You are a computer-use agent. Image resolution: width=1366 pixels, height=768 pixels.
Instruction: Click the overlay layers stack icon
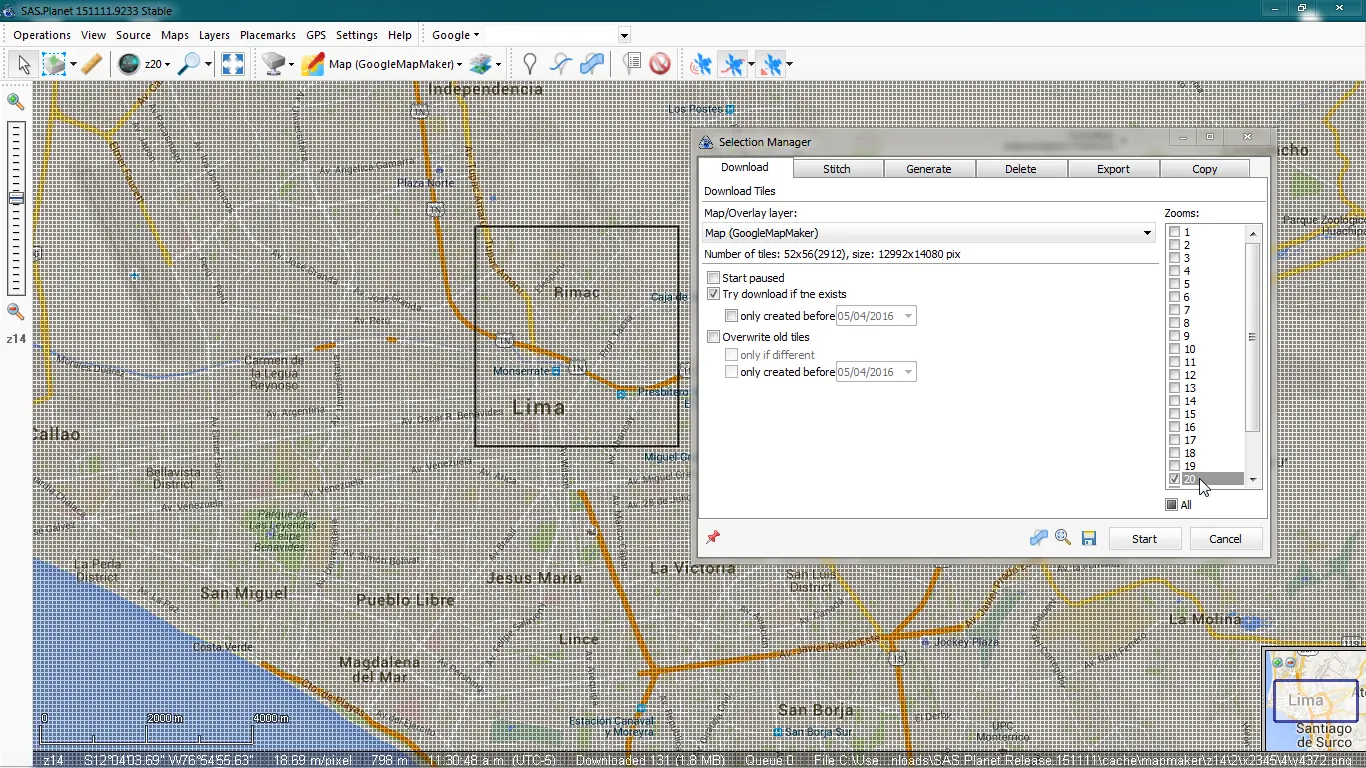pyautogui.click(x=481, y=64)
